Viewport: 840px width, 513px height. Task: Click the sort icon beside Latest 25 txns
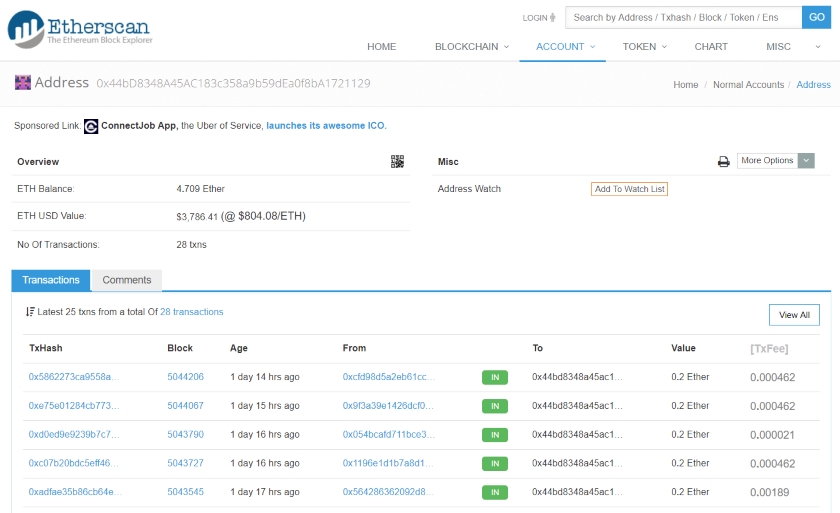30,312
